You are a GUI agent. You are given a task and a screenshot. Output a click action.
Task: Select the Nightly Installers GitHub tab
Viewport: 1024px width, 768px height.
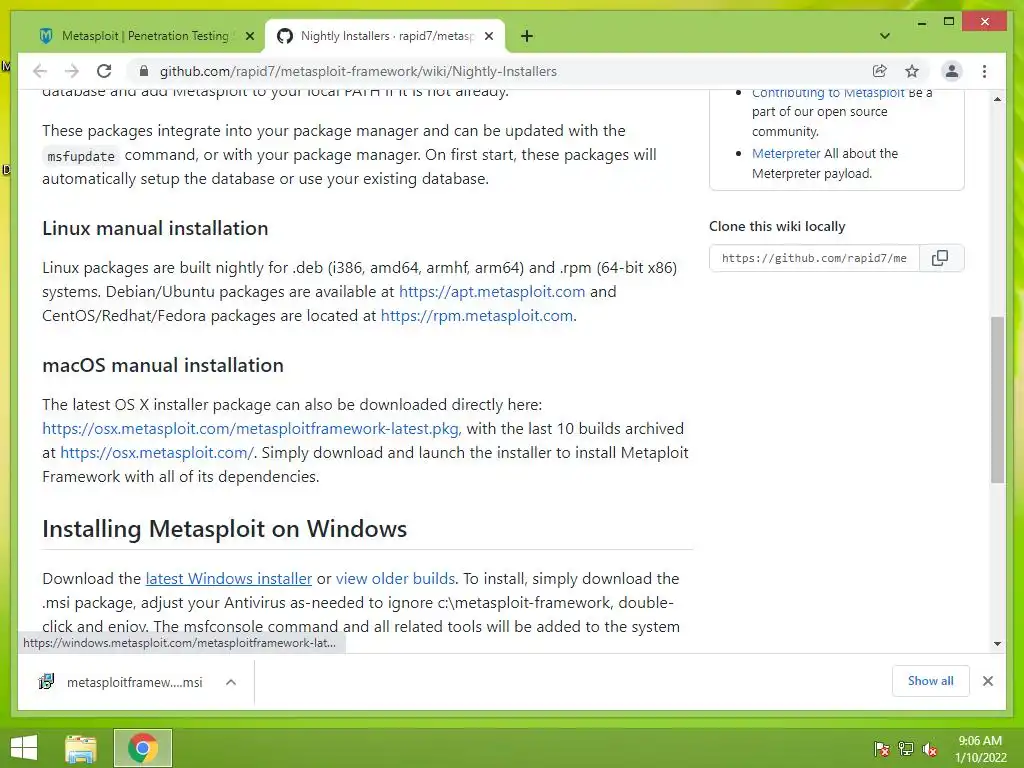[x=385, y=36]
